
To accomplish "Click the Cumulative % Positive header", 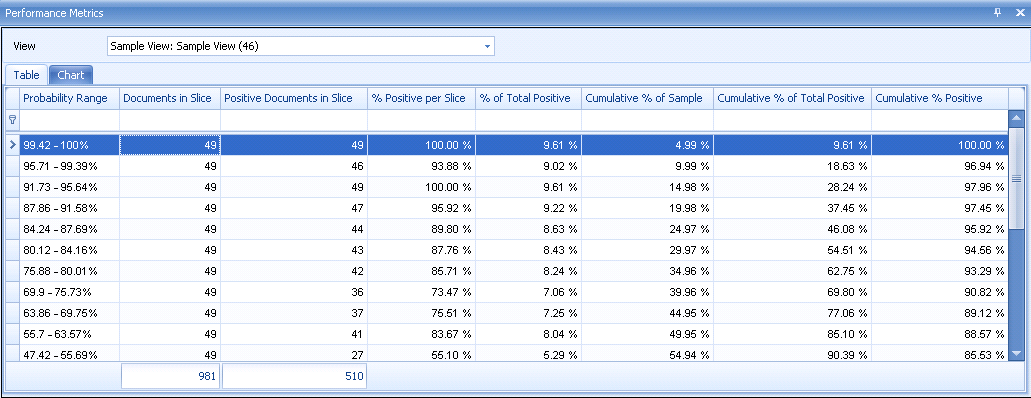I will (940, 98).
